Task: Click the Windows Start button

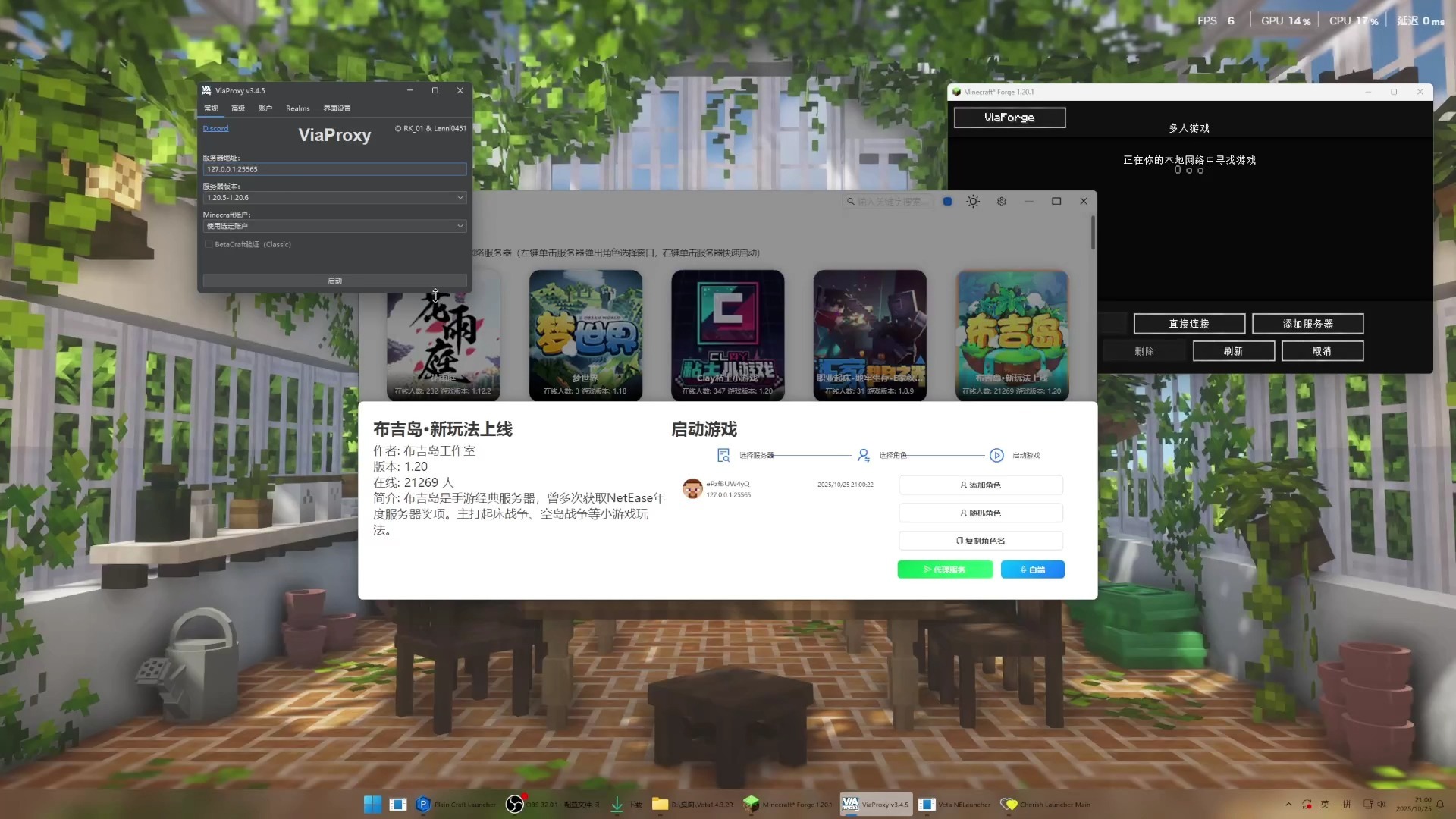Action: pyautogui.click(x=372, y=805)
